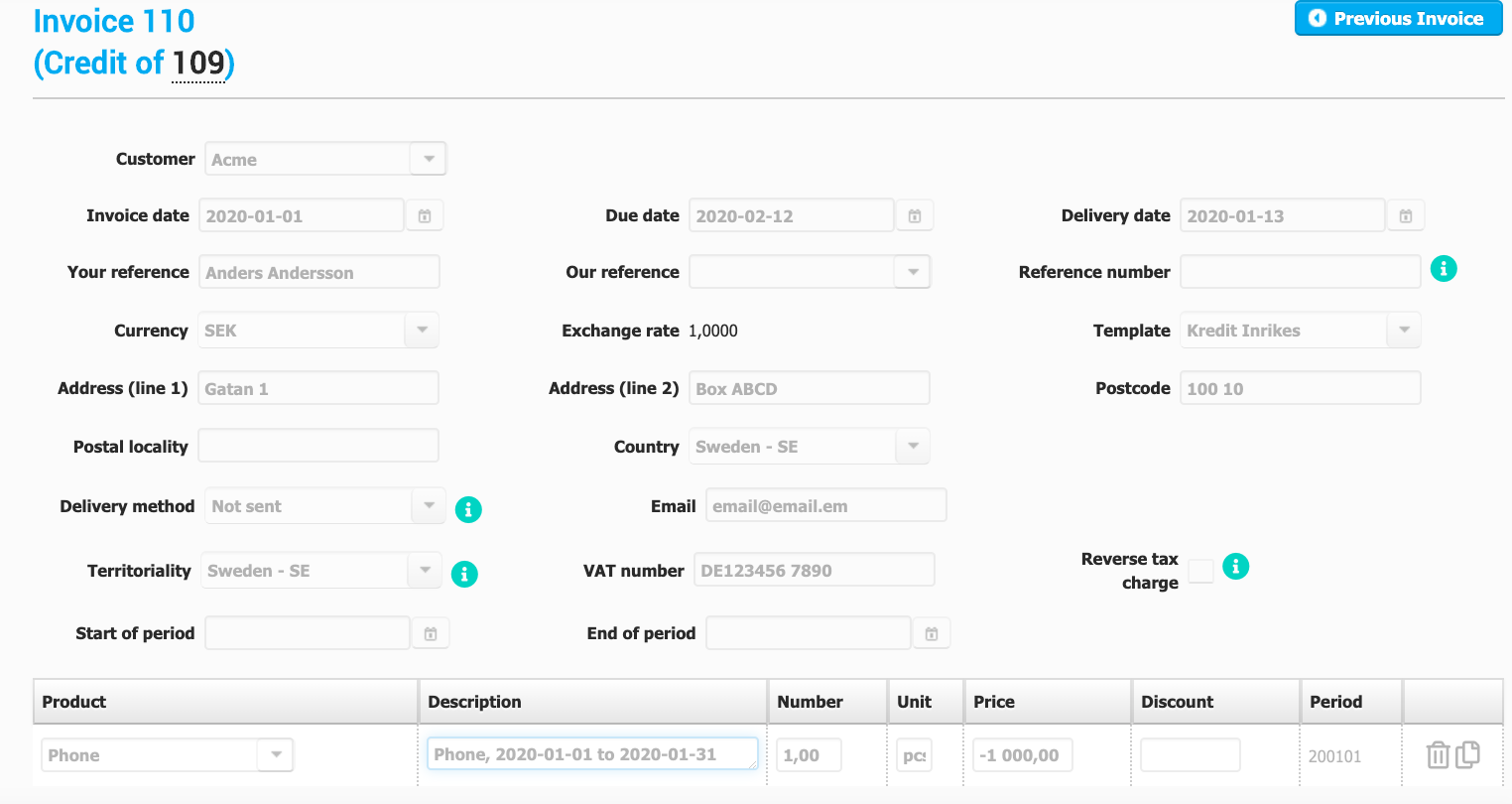
Task: Click the Exchange rate value 1,0000
Action: point(713,331)
